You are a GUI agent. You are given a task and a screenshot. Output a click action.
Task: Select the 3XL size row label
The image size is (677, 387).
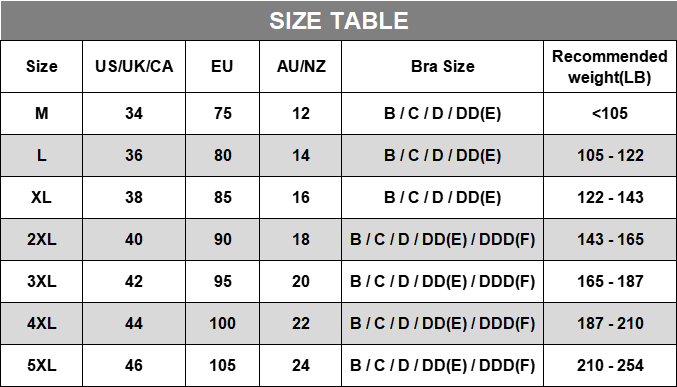coord(41,281)
